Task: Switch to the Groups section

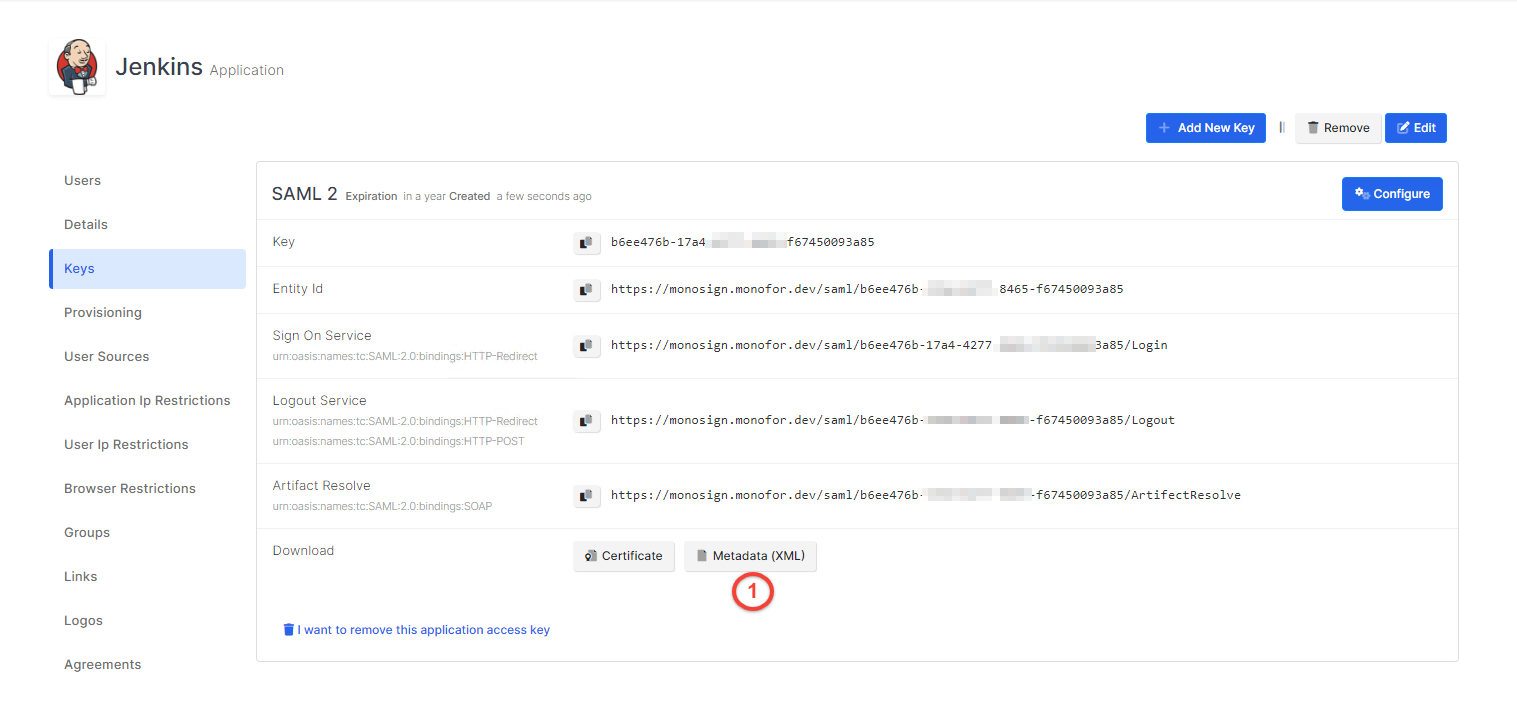Action: point(87,533)
